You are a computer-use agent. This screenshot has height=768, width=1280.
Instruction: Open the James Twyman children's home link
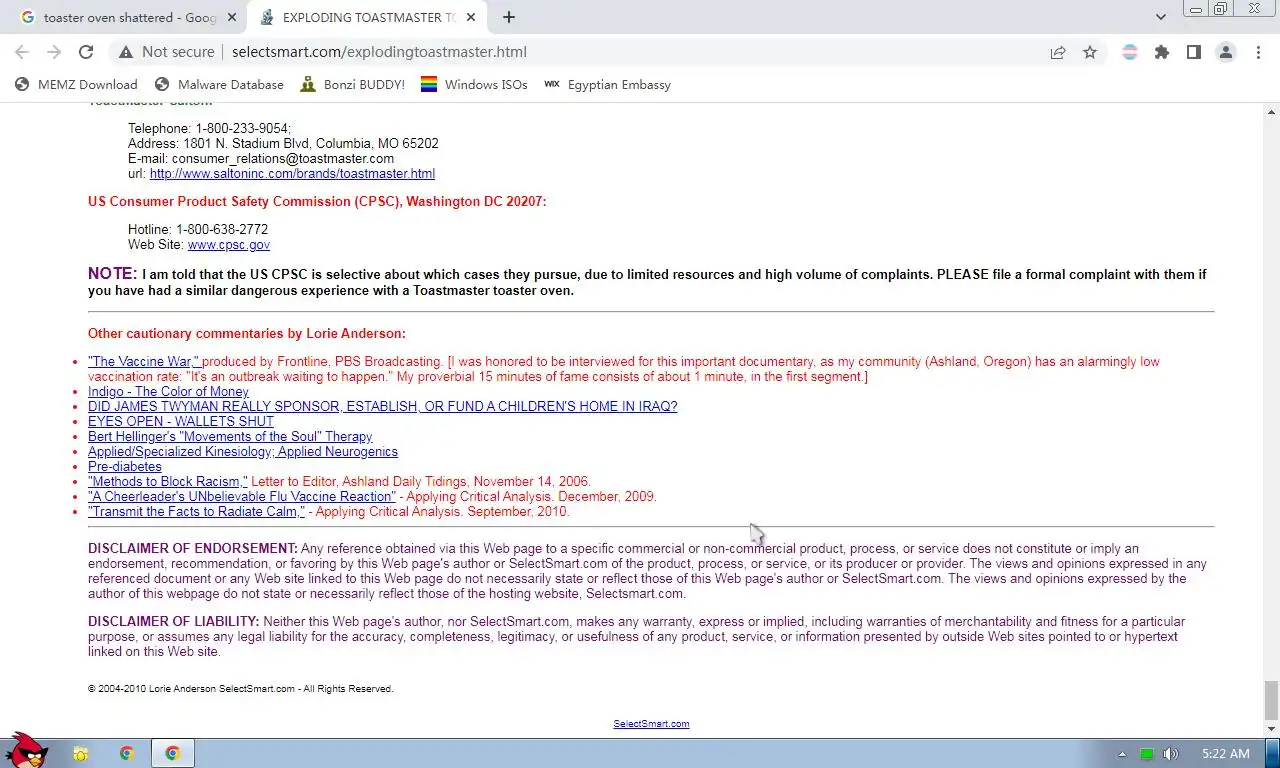coord(383,407)
